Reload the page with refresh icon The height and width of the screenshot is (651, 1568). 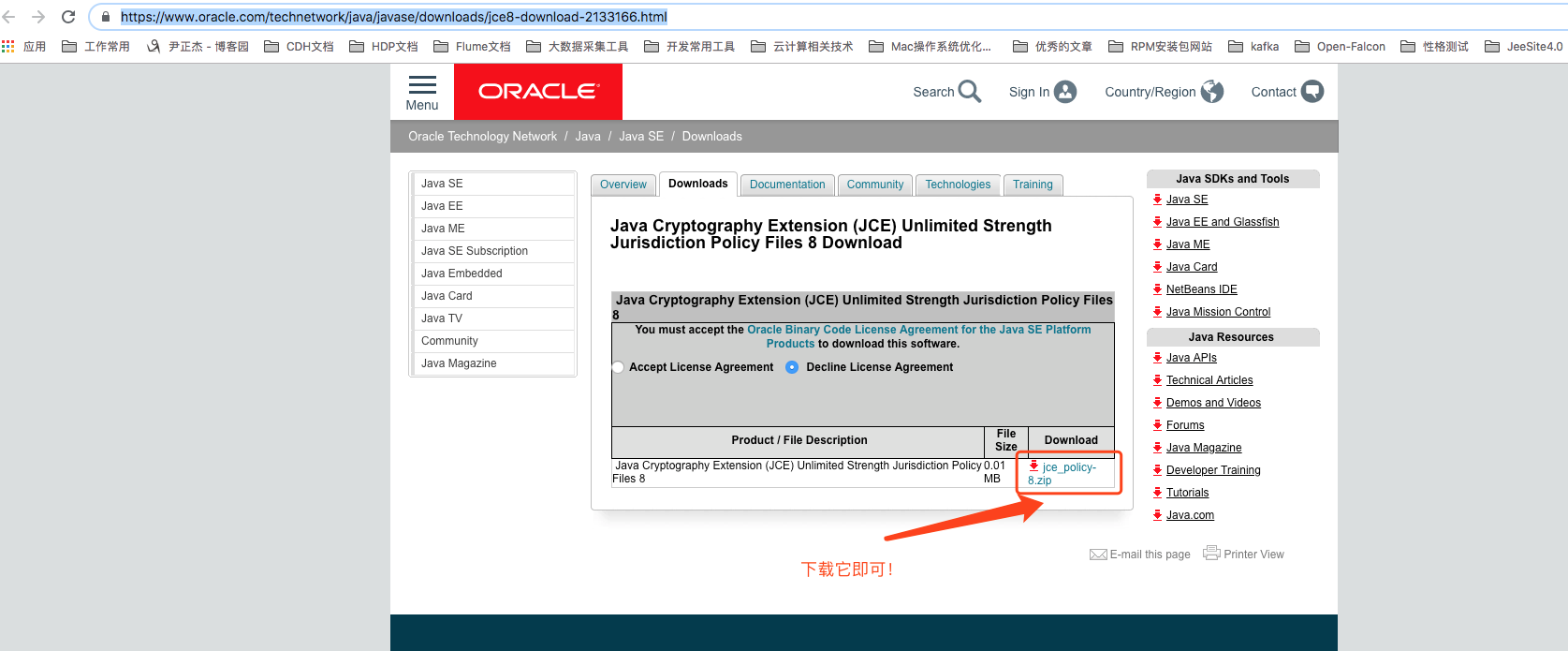[68, 17]
